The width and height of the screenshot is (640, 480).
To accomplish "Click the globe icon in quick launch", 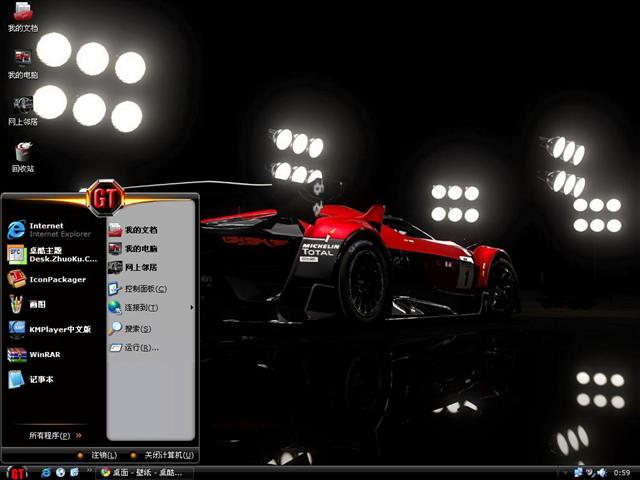I will 60,472.
